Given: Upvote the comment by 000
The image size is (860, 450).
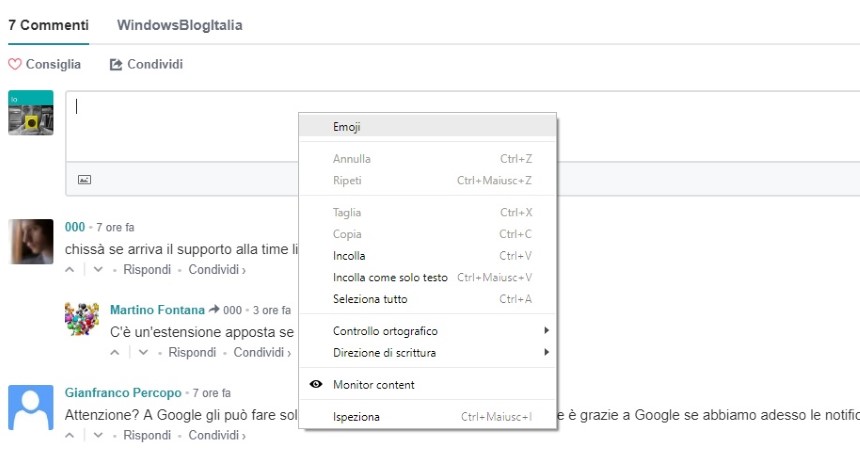Looking at the screenshot, I should [x=70, y=269].
